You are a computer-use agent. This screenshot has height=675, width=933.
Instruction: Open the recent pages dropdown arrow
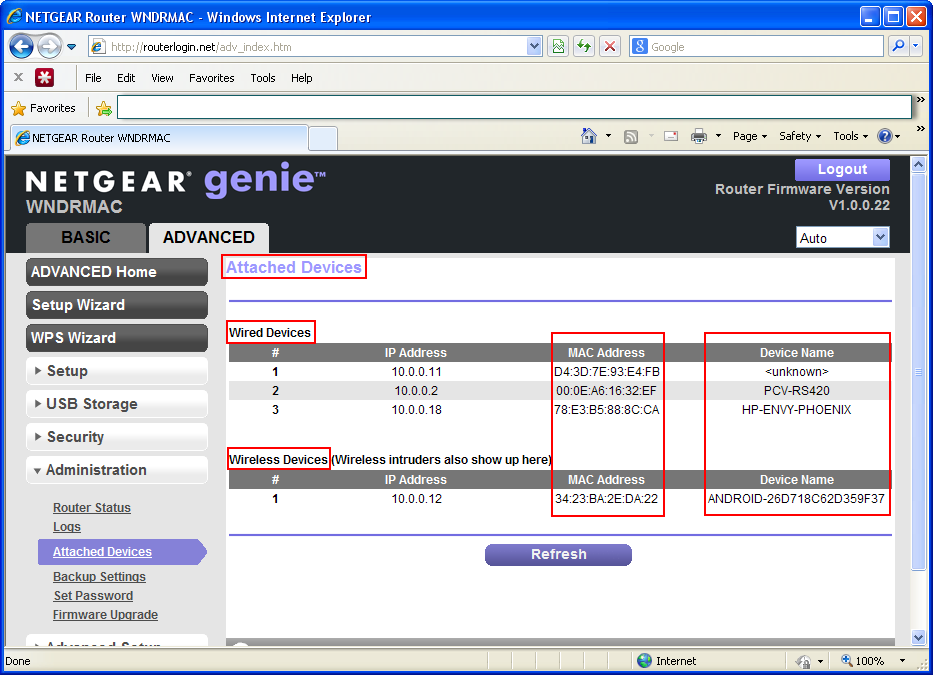click(x=71, y=46)
